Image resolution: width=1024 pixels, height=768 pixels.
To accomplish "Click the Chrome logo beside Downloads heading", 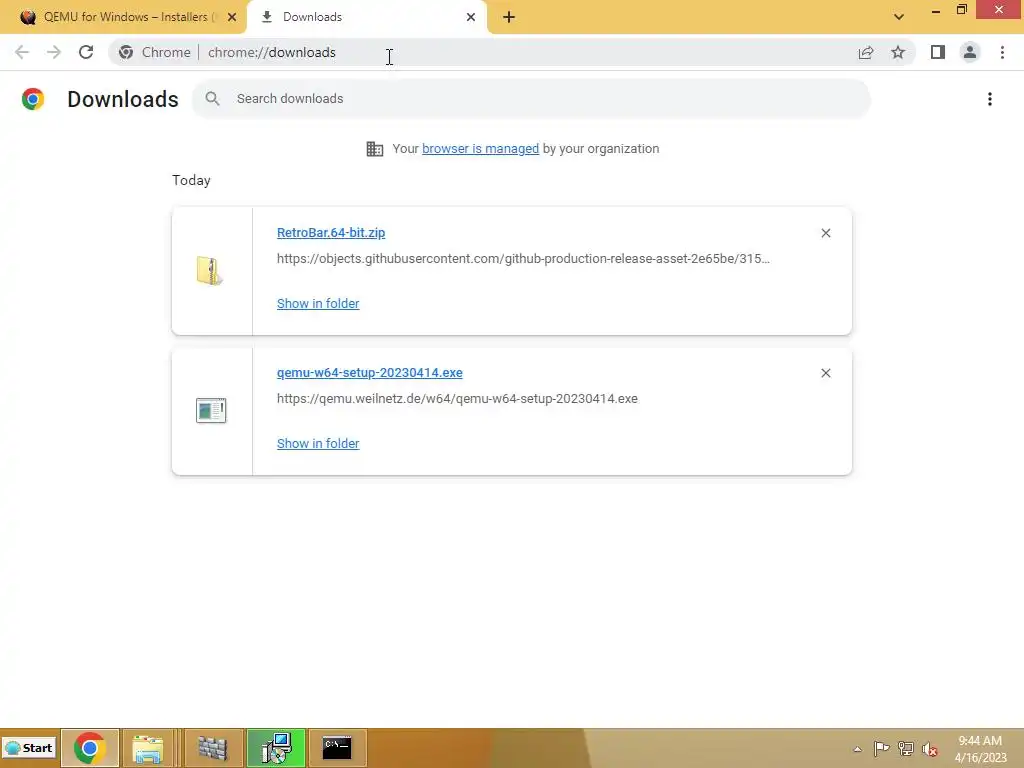I will coord(33,99).
